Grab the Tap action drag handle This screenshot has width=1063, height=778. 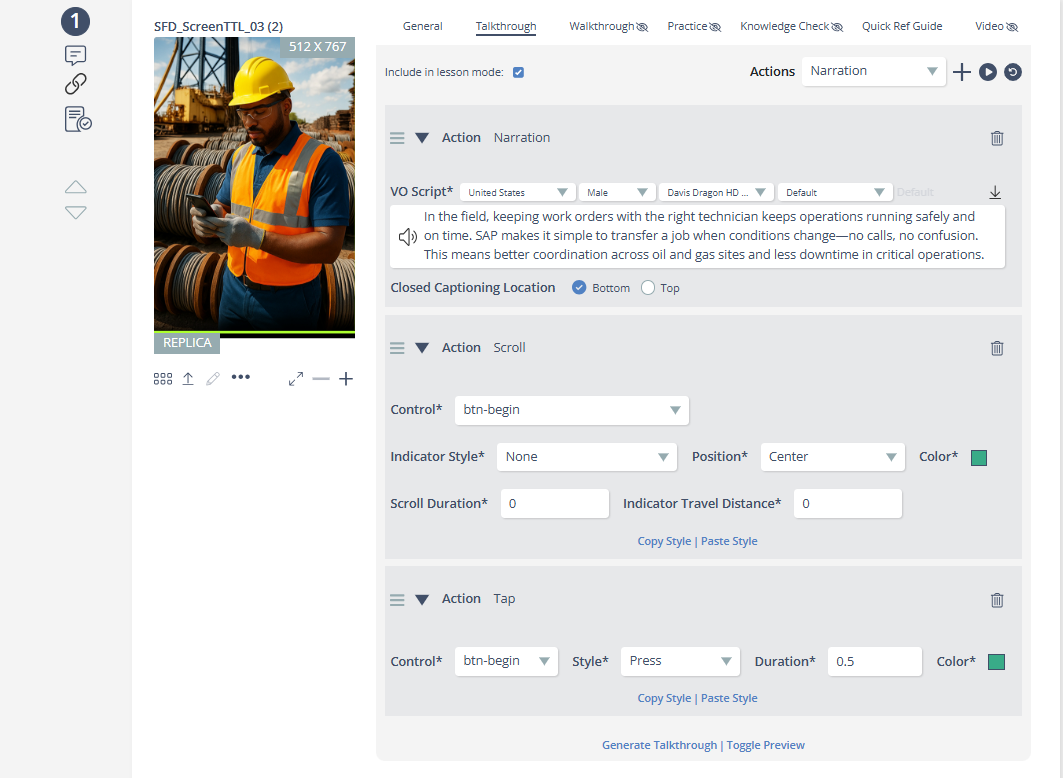pyautogui.click(x=397, y=600)
